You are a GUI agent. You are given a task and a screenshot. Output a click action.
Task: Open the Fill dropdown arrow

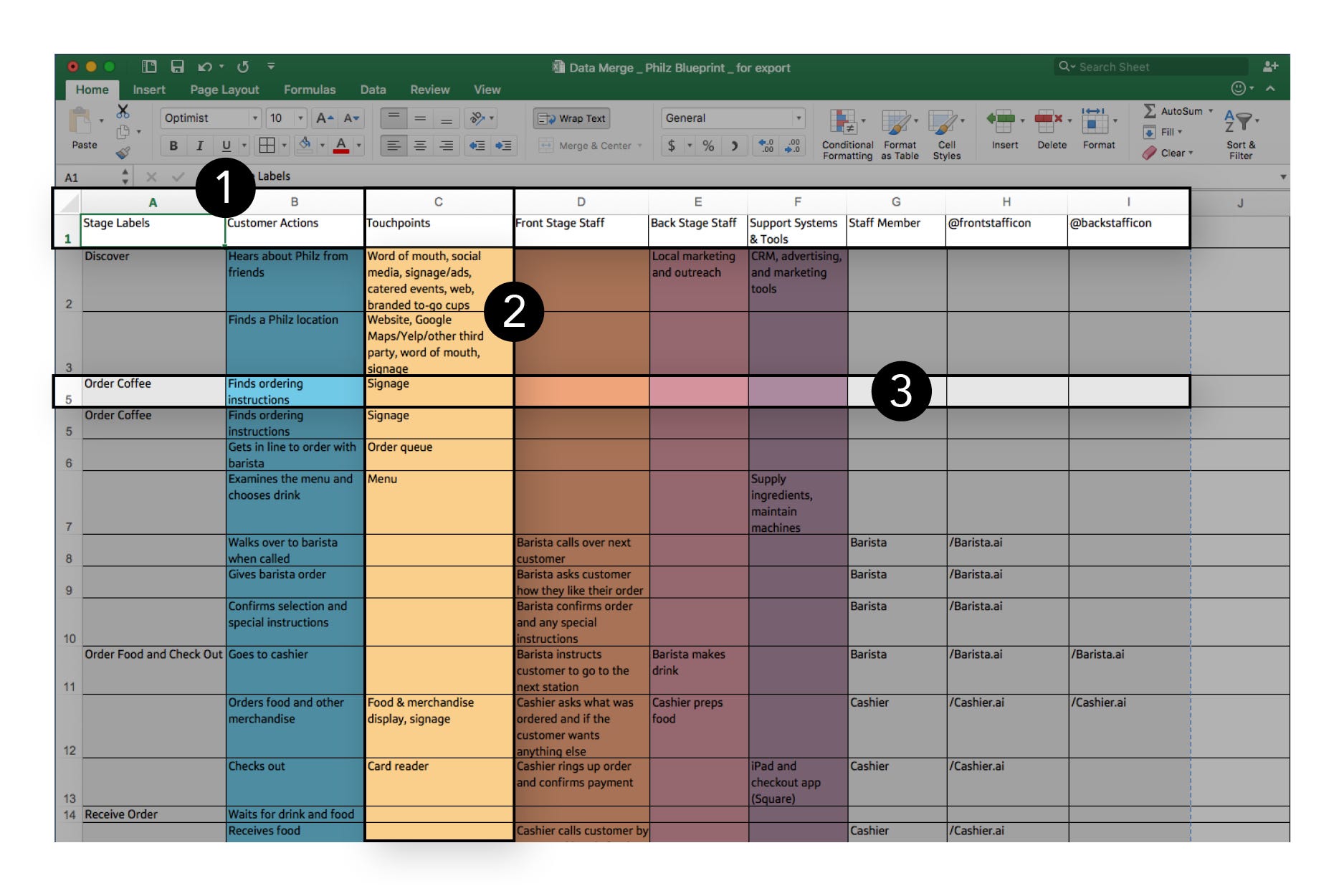coord(1180,132)
